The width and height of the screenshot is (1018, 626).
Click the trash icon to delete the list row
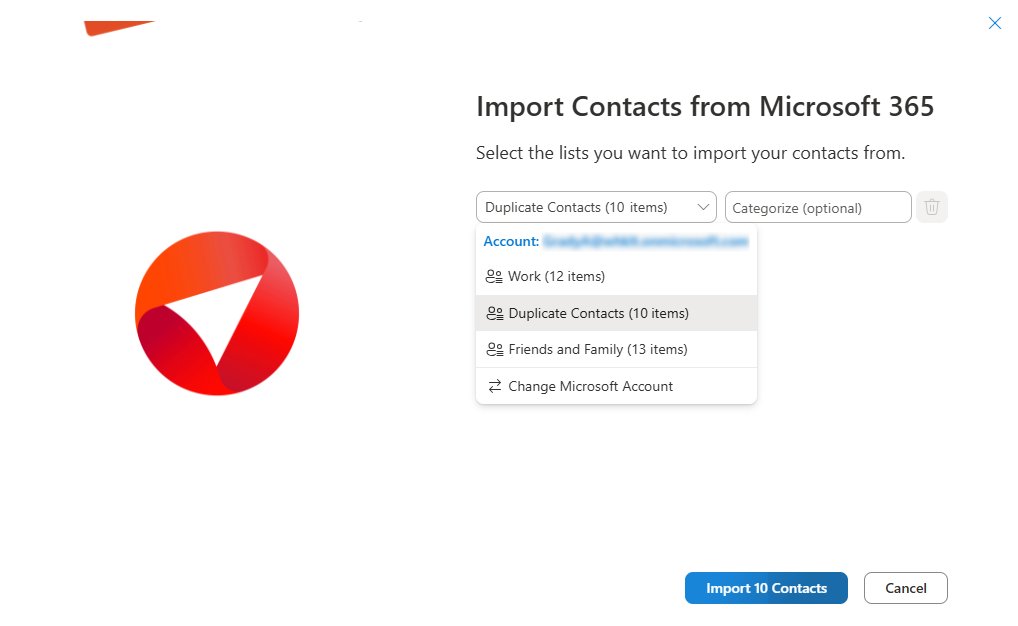pyautogui.click(x=931, y=207)
